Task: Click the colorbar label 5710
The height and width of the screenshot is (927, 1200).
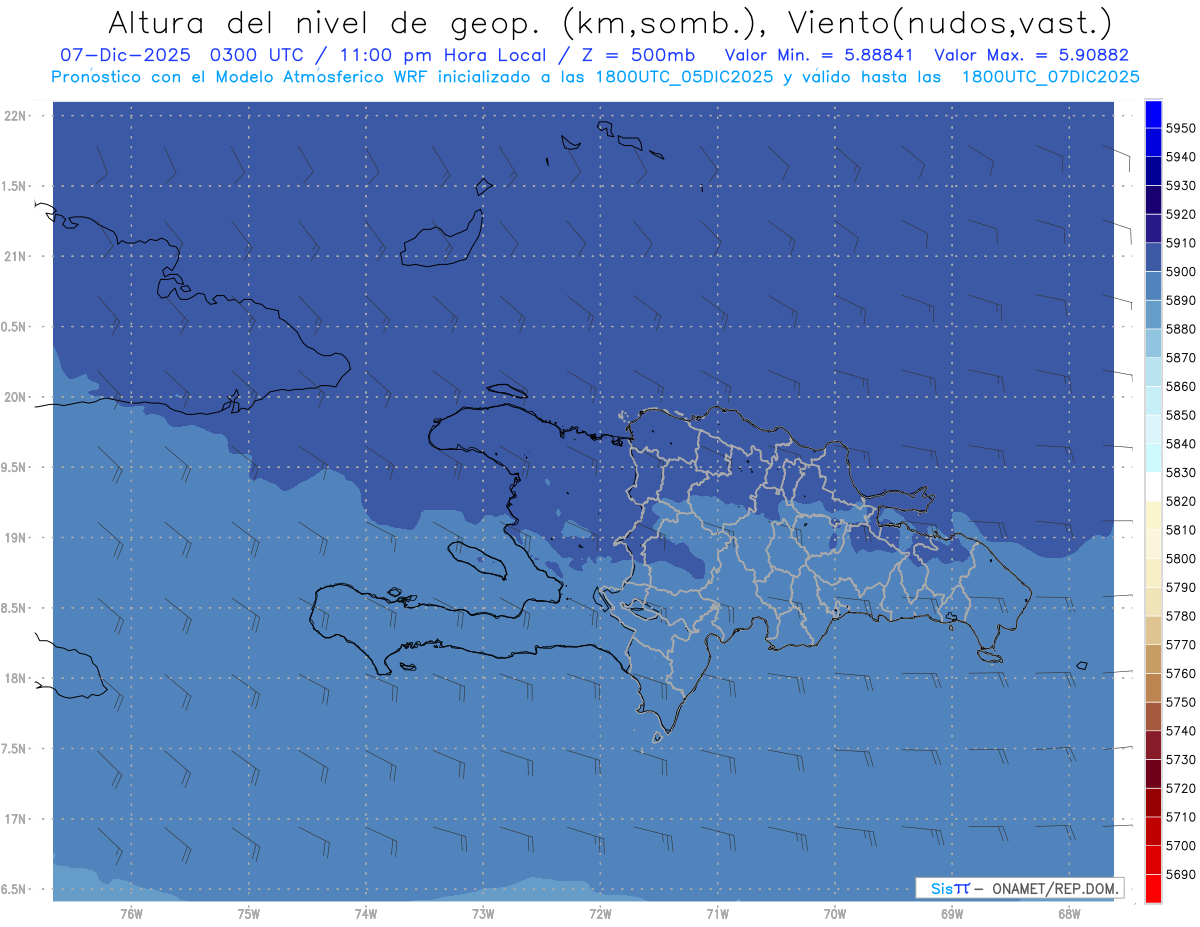Action: tap(1180, 817)
